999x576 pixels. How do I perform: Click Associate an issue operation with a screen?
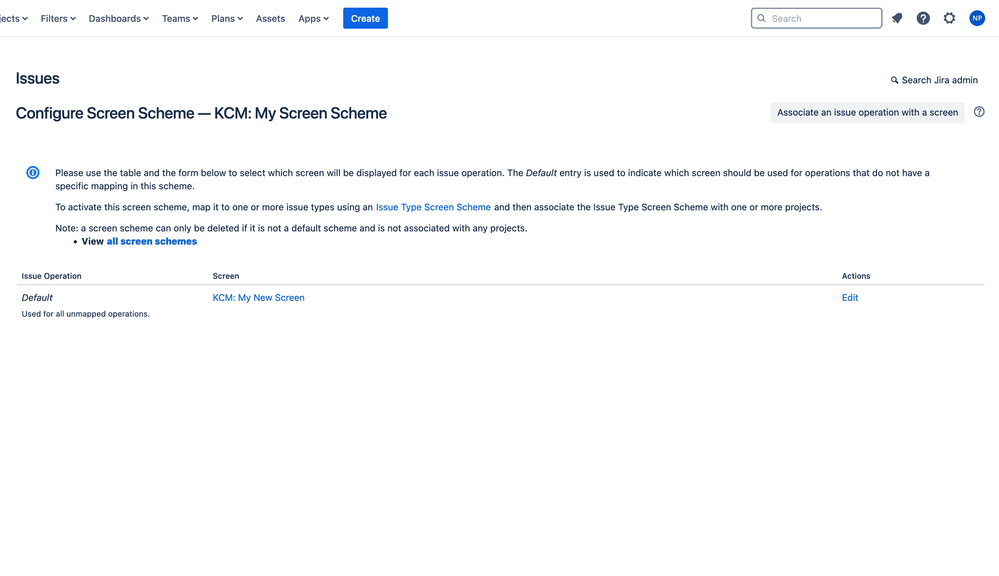(x=867, y=112)
